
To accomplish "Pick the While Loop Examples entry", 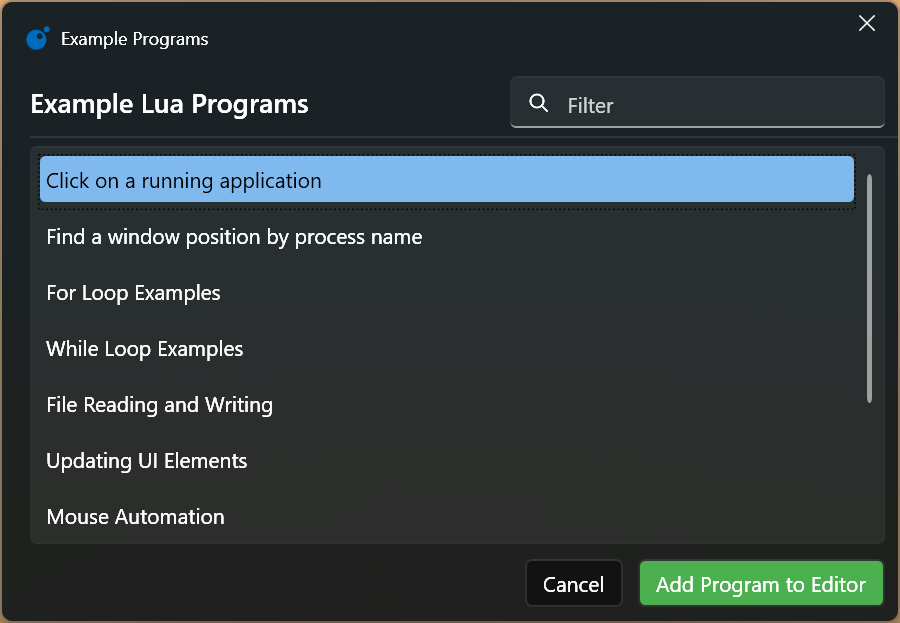I will pos(447,349).
